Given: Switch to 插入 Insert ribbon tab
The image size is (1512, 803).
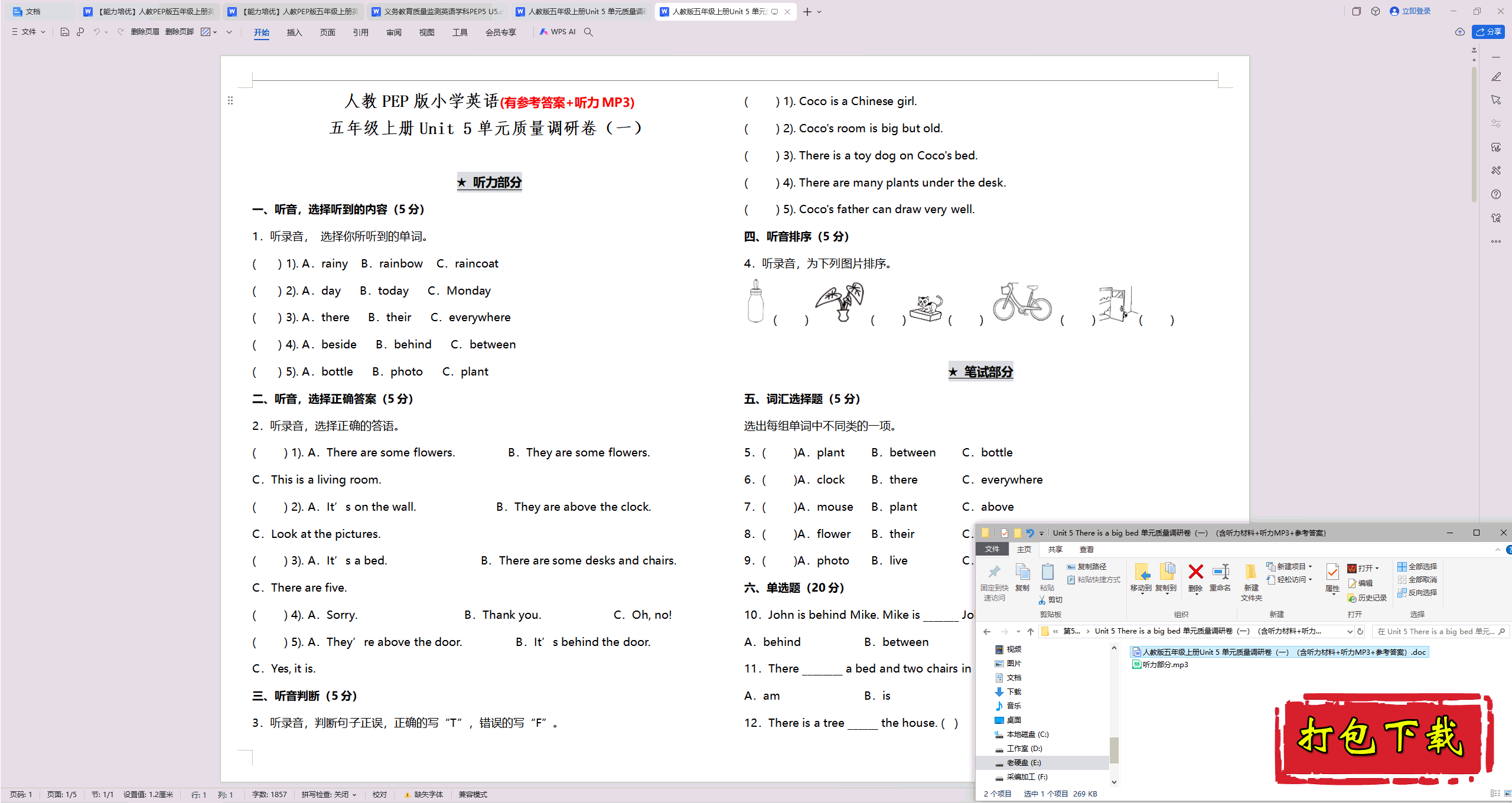Looking at the screenshot, I should (x=294, y=32).
